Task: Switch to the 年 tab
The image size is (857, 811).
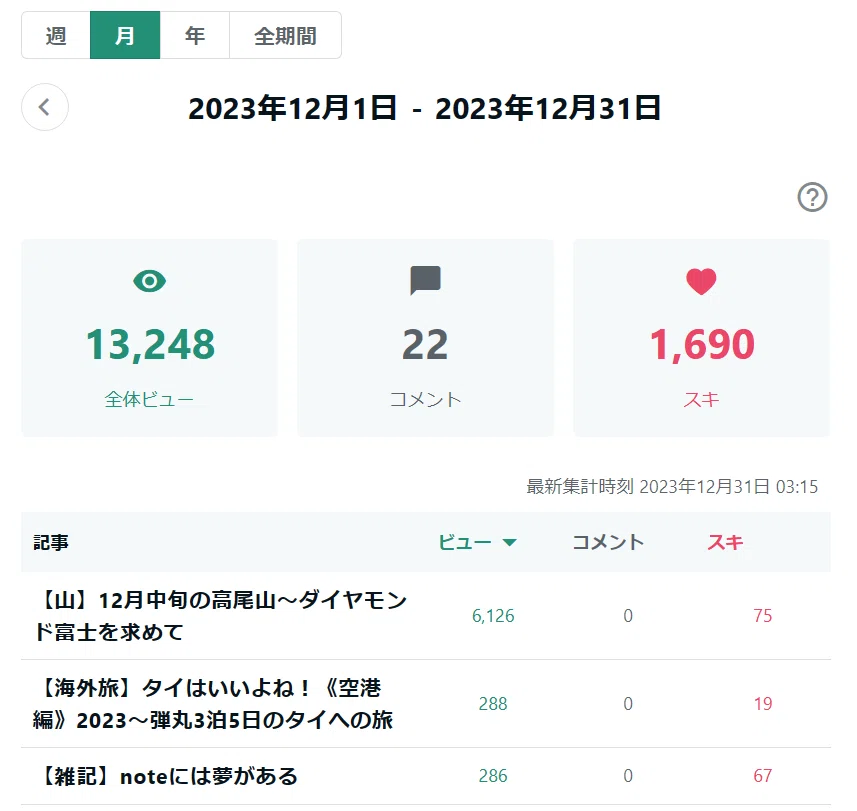Action: pos(195,36)
